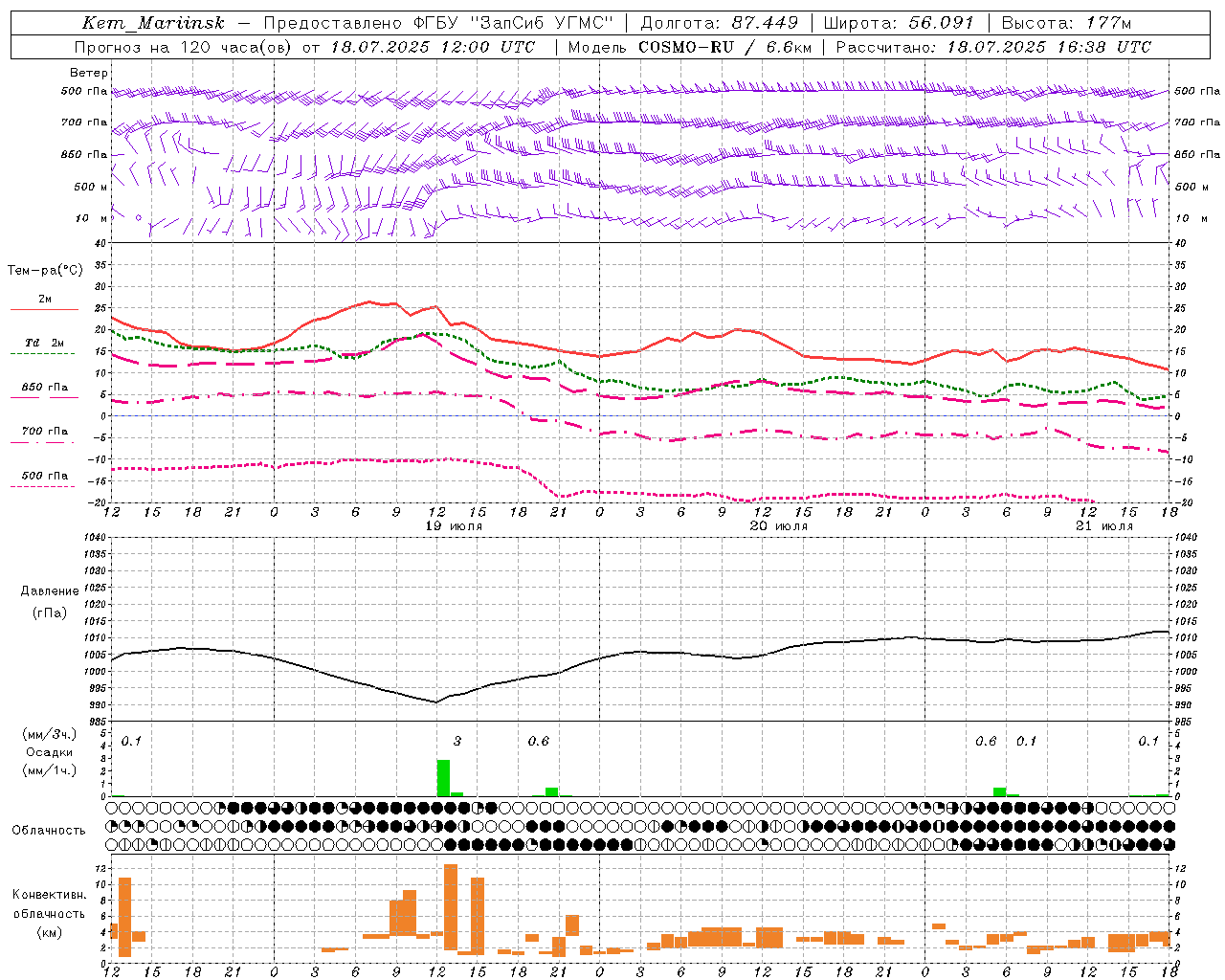Click the "(мм/1ч.)" precipitation unit label
The height and width of the screenshot is (980, 1225).
[49, 770]
